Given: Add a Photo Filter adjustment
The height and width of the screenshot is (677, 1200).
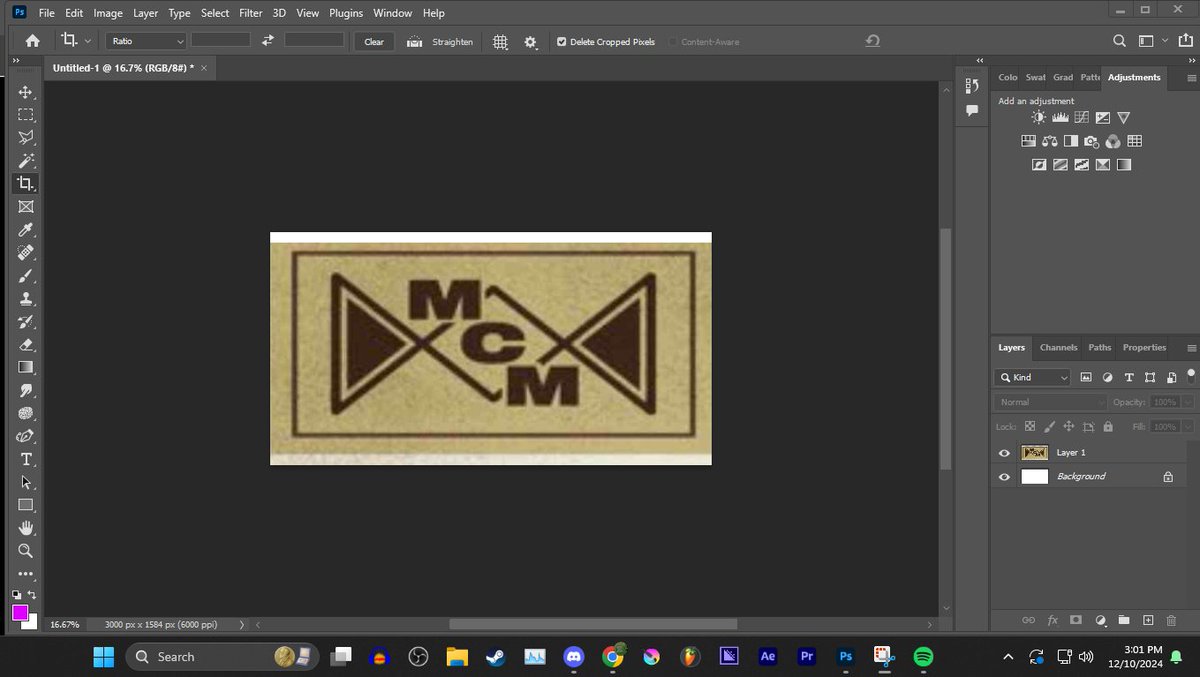Looking at the screenshot, I should point(1091,141).
